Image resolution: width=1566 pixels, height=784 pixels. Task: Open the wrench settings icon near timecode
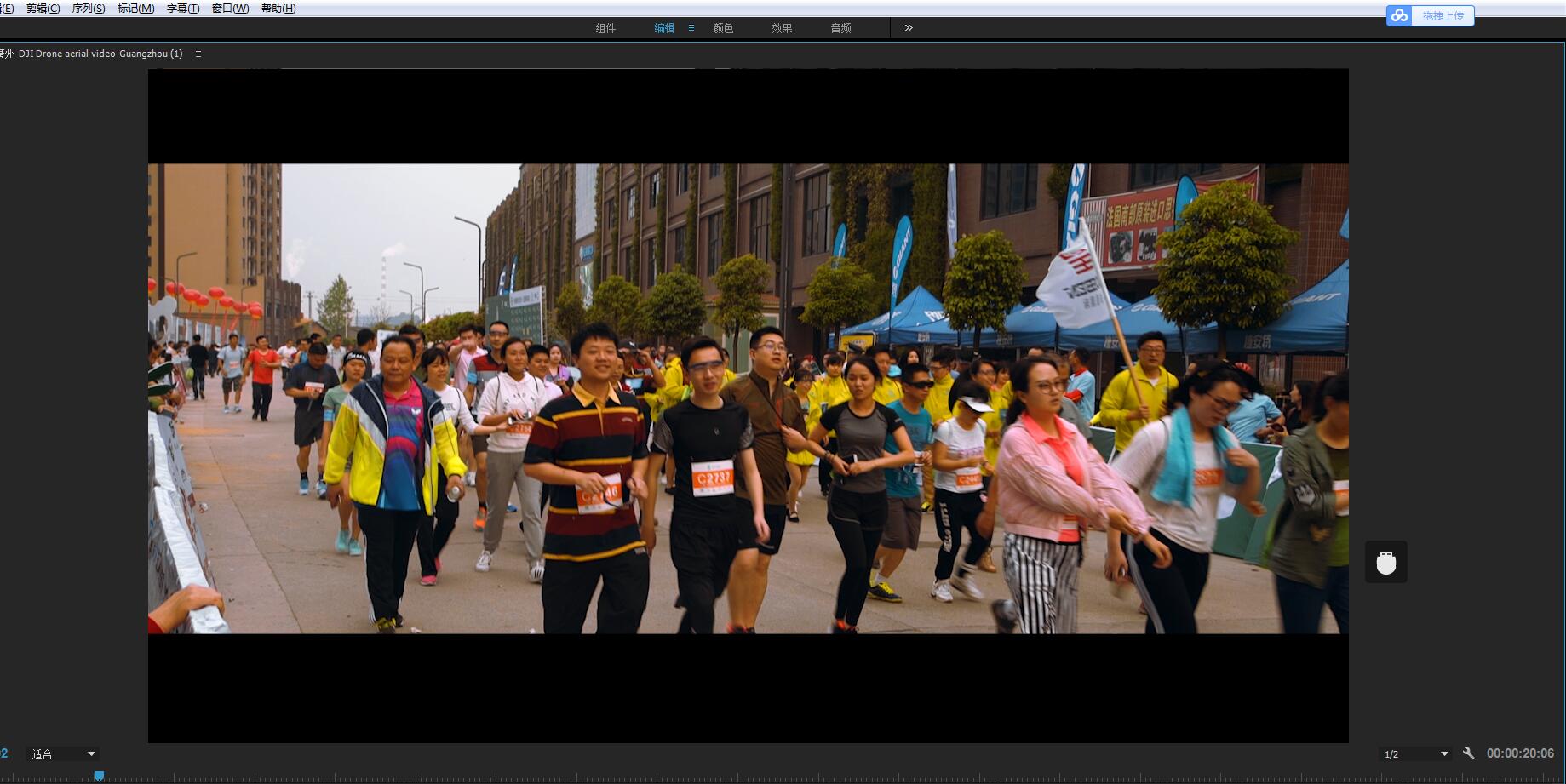coord(1468,753)
